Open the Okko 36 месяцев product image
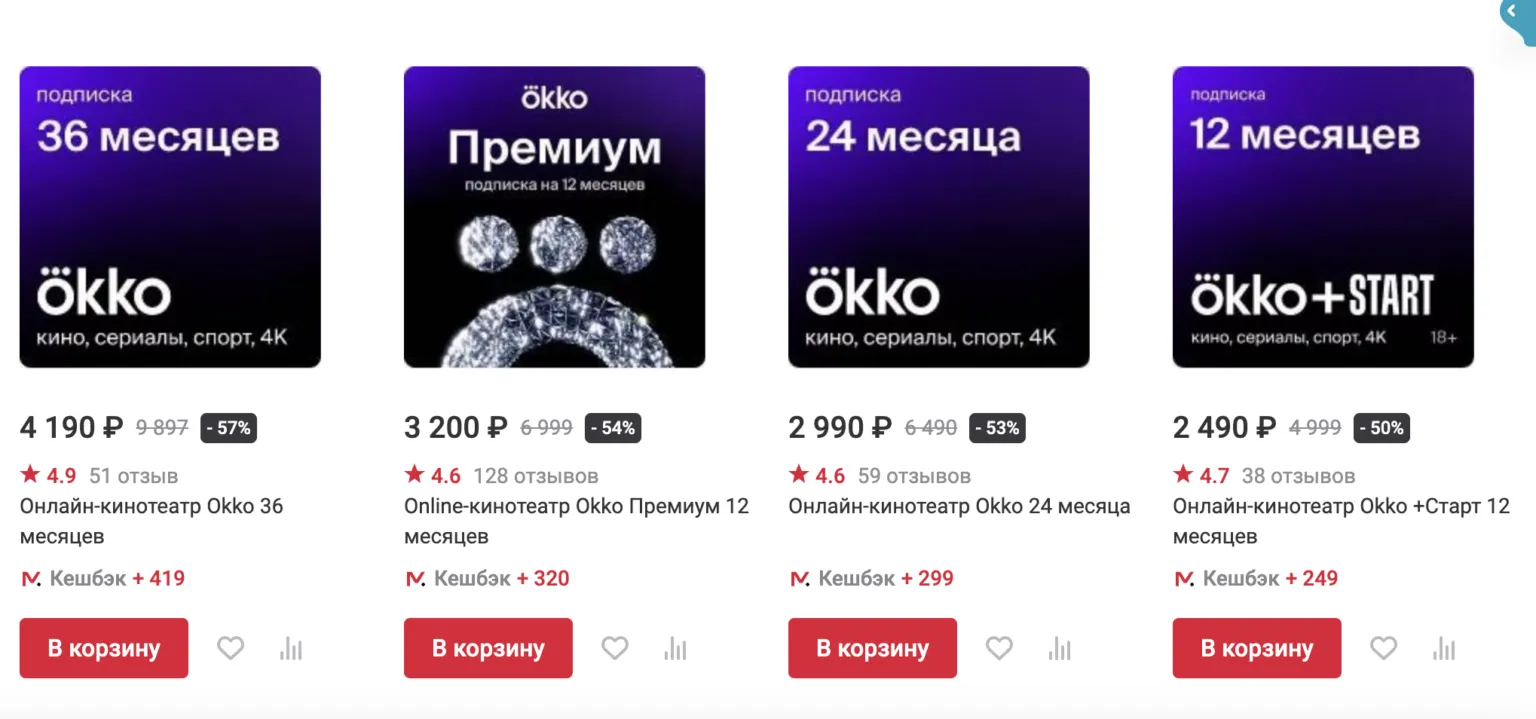The image size is (1536, 719). point(170,217)
